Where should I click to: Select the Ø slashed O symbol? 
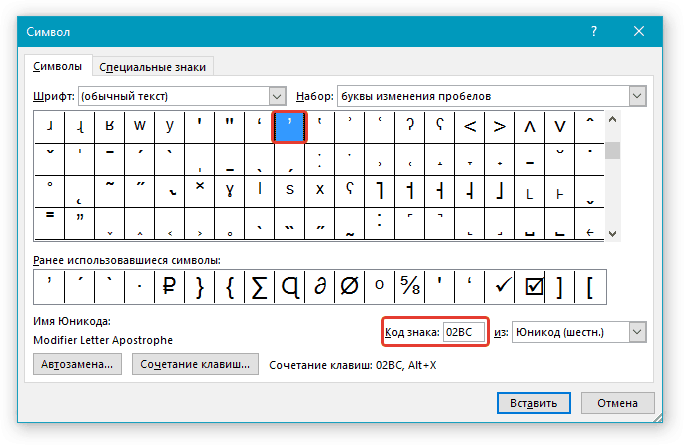349,288
